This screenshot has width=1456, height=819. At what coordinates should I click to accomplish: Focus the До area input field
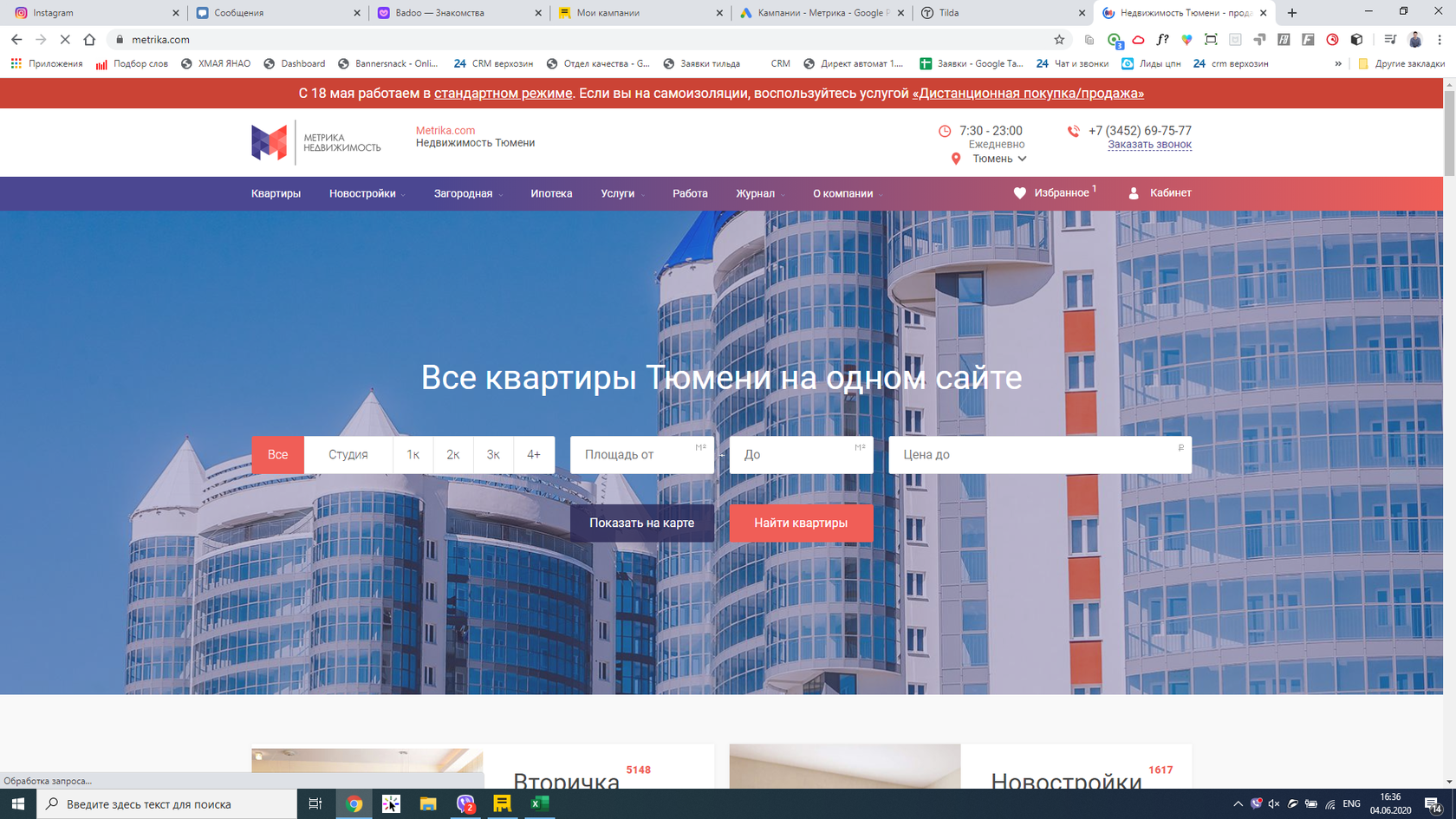pyautogui.click(x=801, y=455)
